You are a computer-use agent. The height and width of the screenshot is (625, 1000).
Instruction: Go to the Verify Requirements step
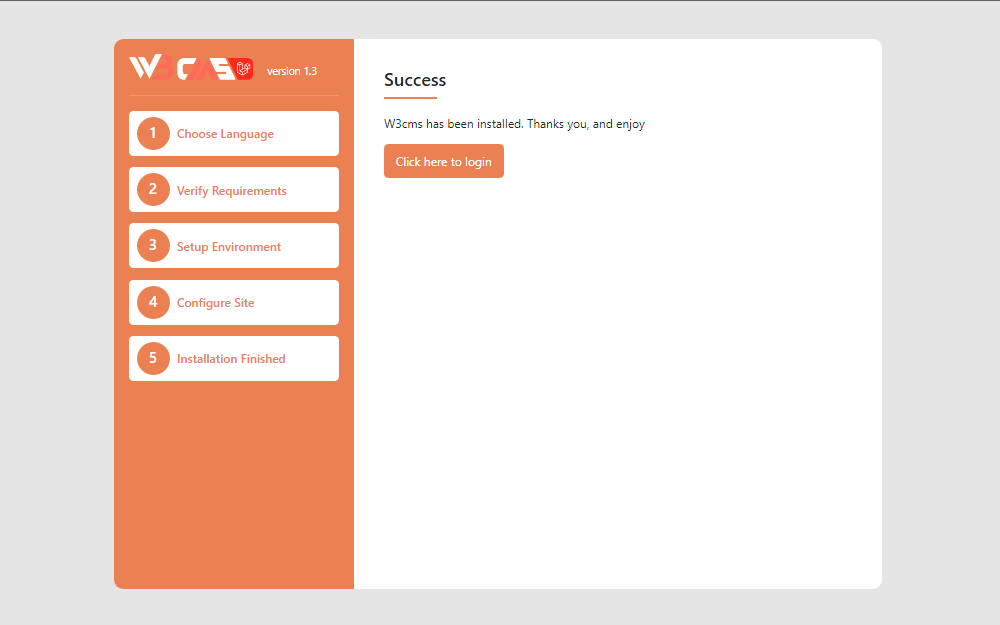click(231, 191)
